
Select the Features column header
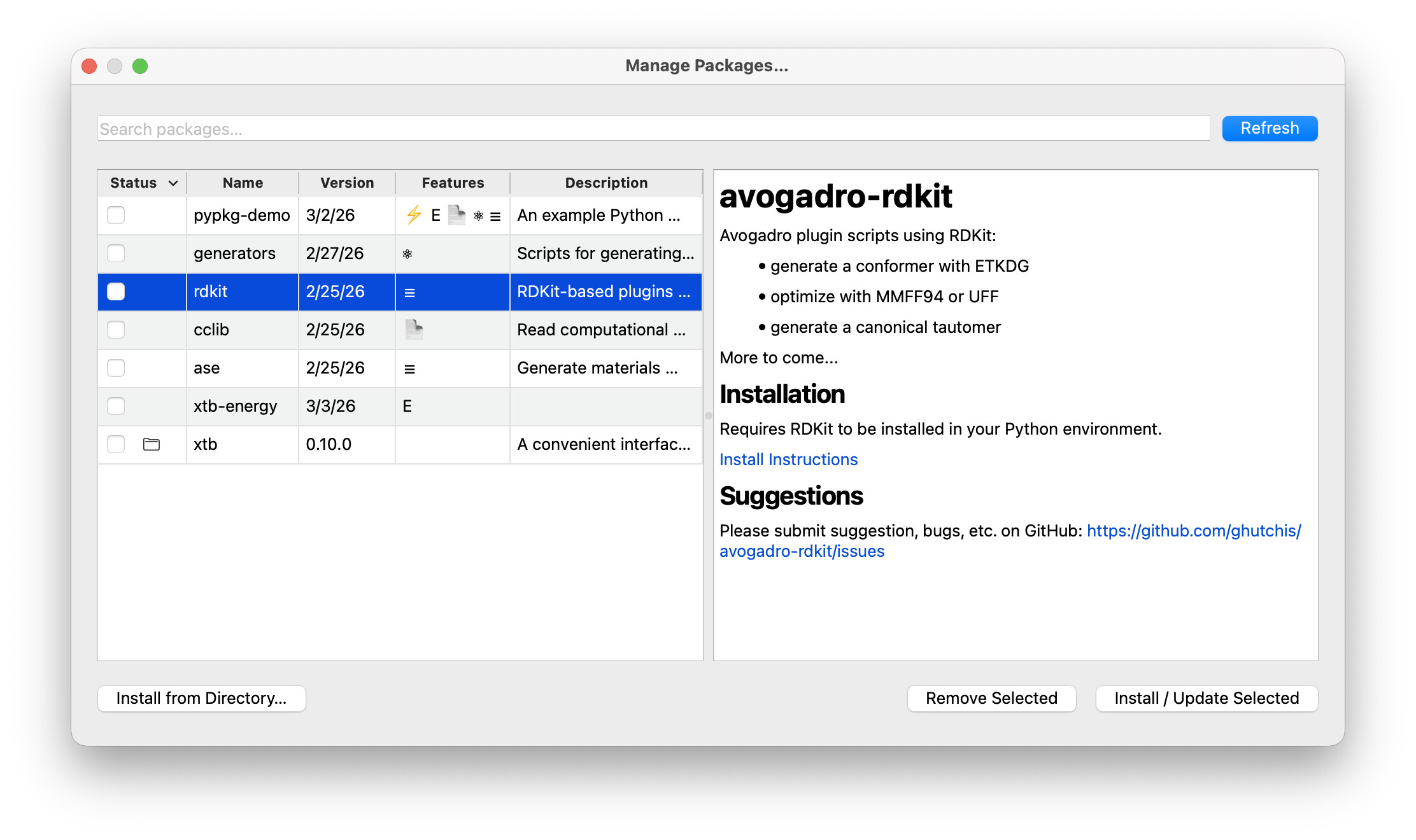coord(453,183)
